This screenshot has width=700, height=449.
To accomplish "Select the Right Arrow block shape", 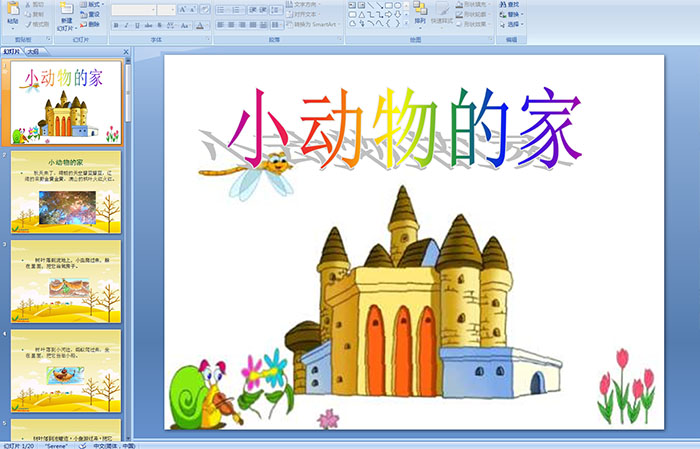I will pos(389,14).
